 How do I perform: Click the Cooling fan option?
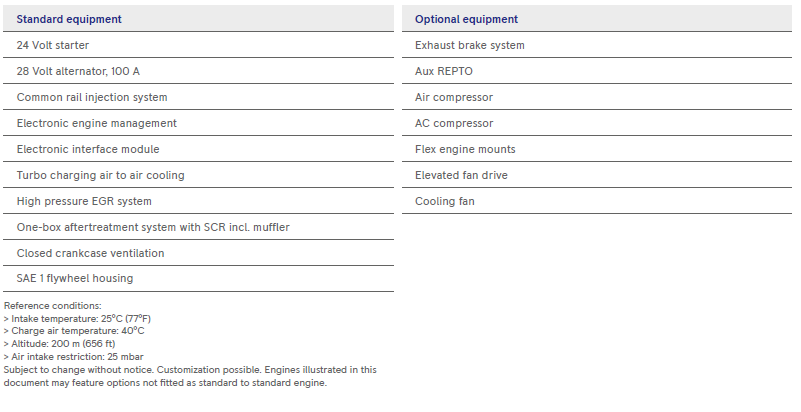coord(597,201)
